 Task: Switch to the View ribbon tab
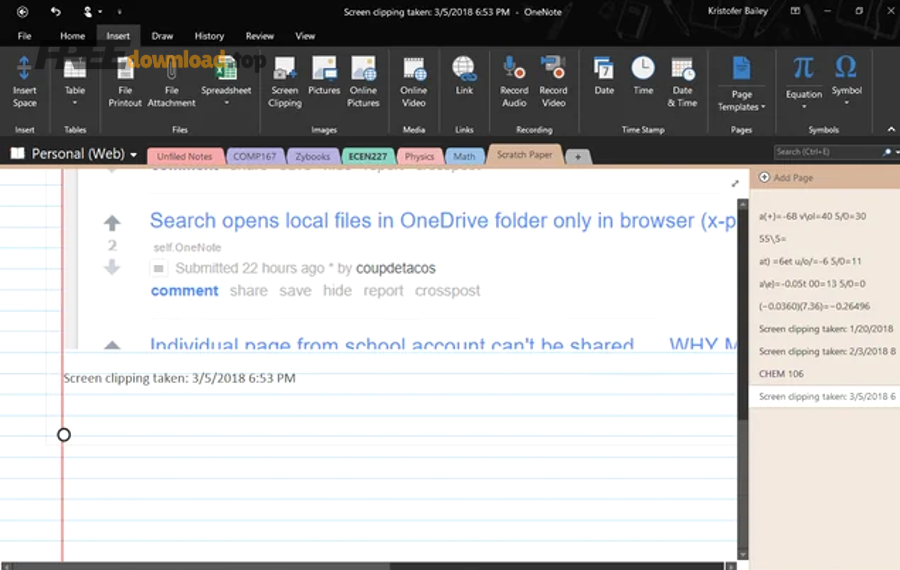click(305, 36)
